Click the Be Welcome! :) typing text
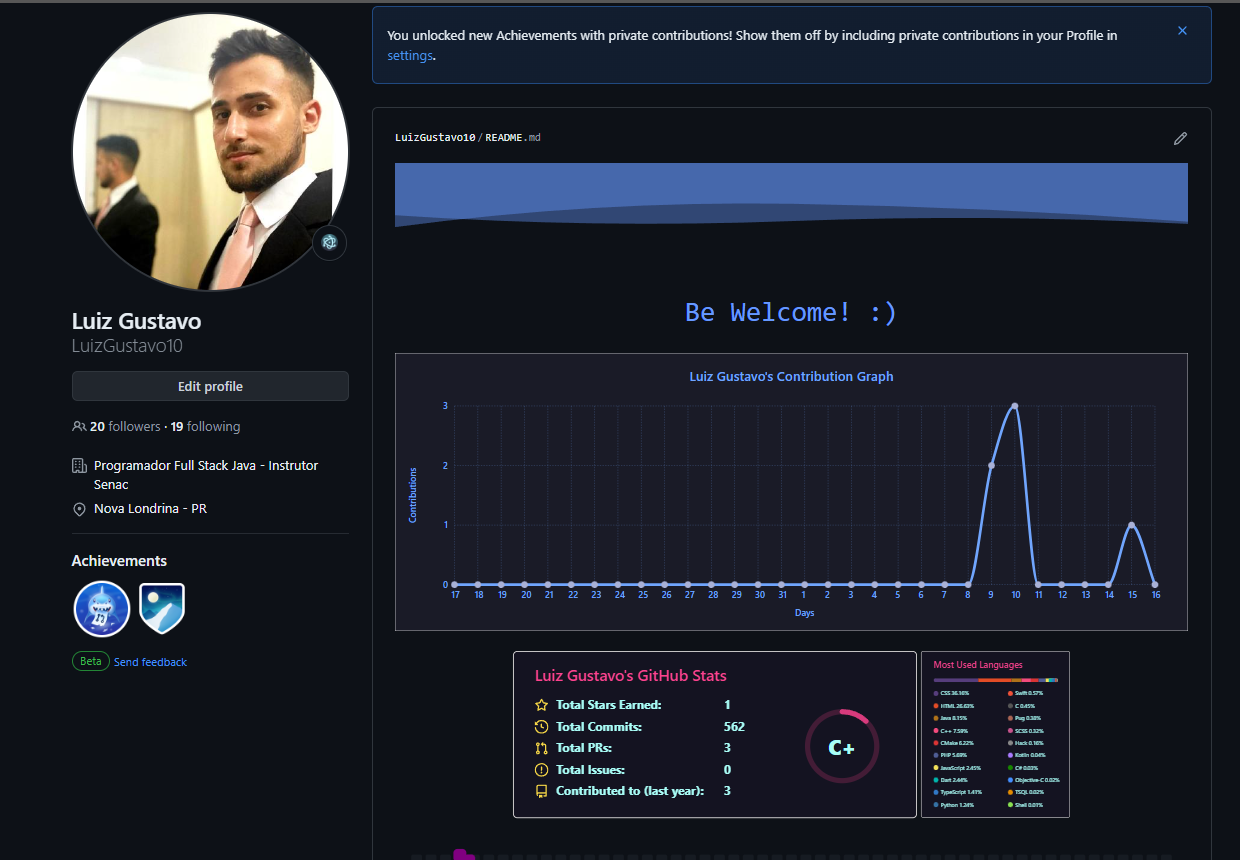1240x860 pixels. pos(791,312)
